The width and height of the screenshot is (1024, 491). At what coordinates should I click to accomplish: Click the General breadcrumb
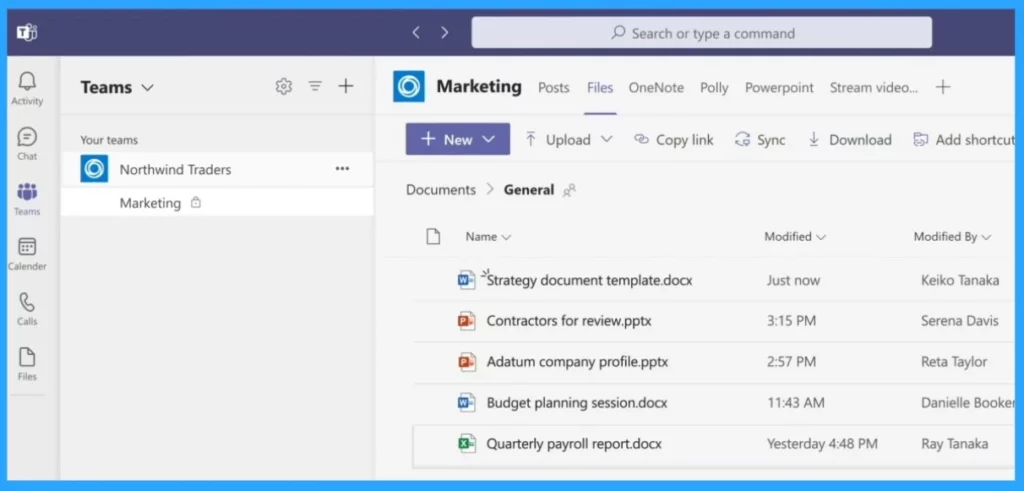pos(528,190)
